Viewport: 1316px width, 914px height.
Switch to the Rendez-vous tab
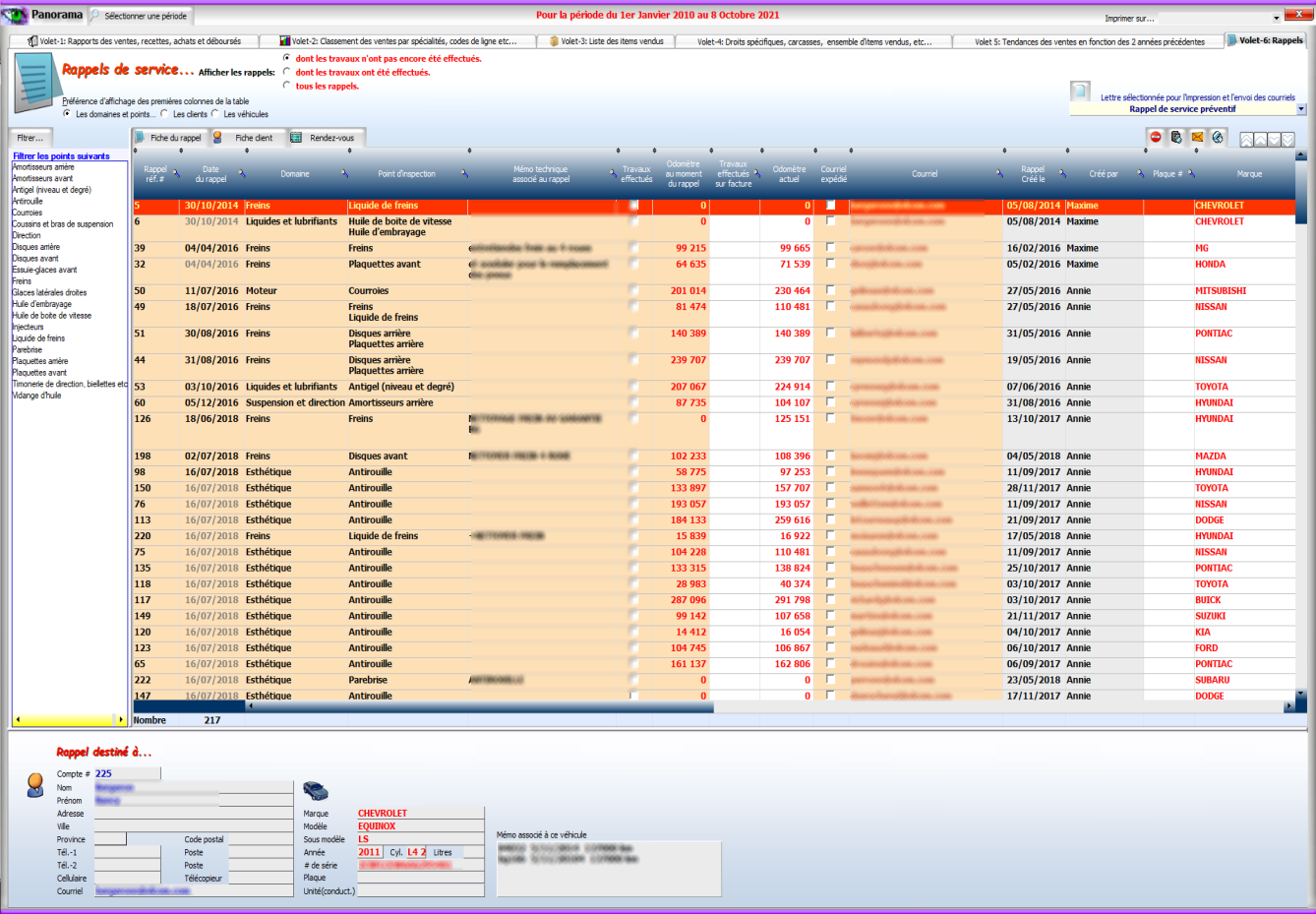coord(324,138)
